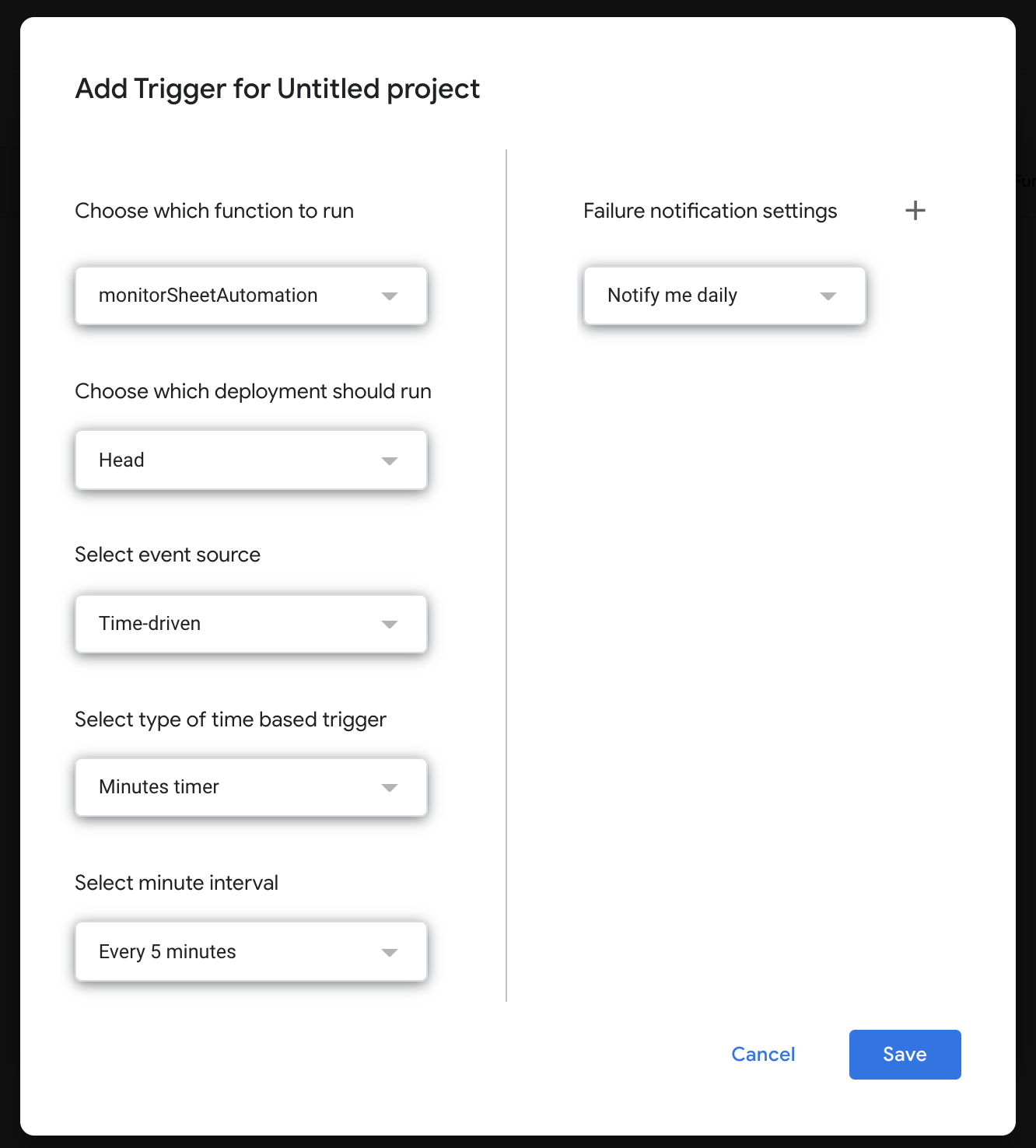Click the Select minute interval label
The image size is (1036, 1148).
[177, 883]
